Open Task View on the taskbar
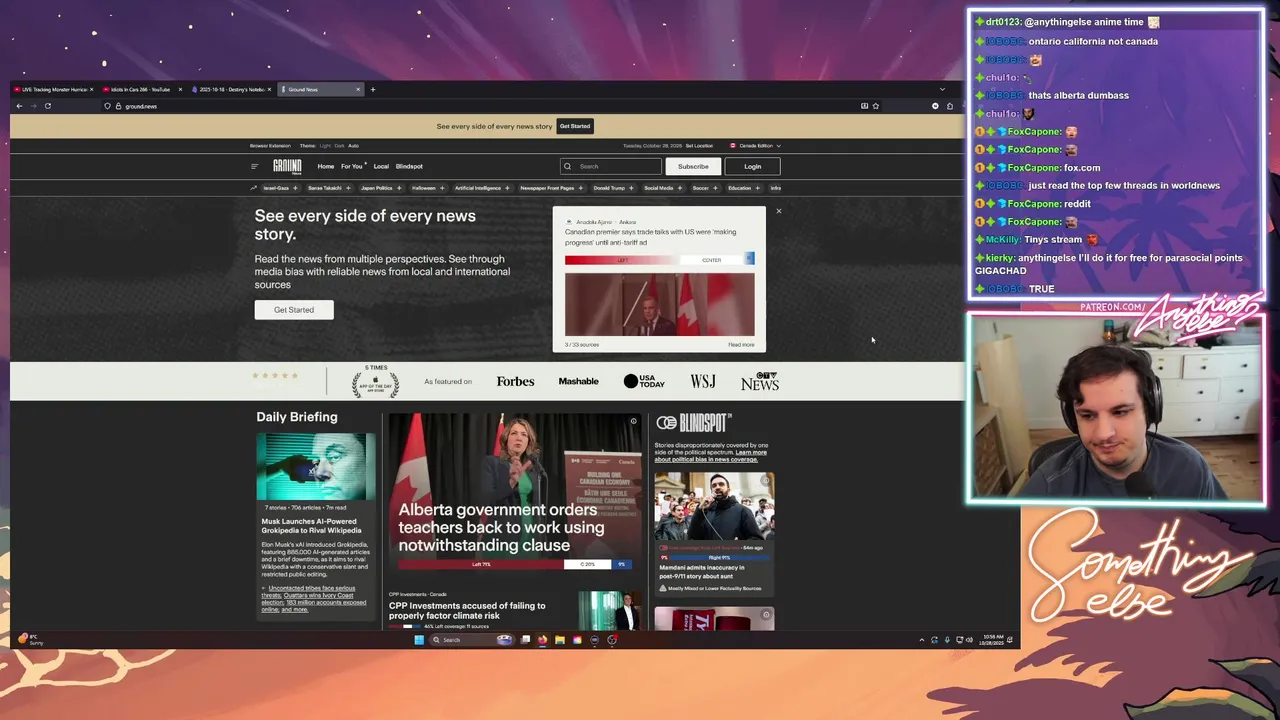Viewport: 1280px width, 720px height. tap(525, 640)
